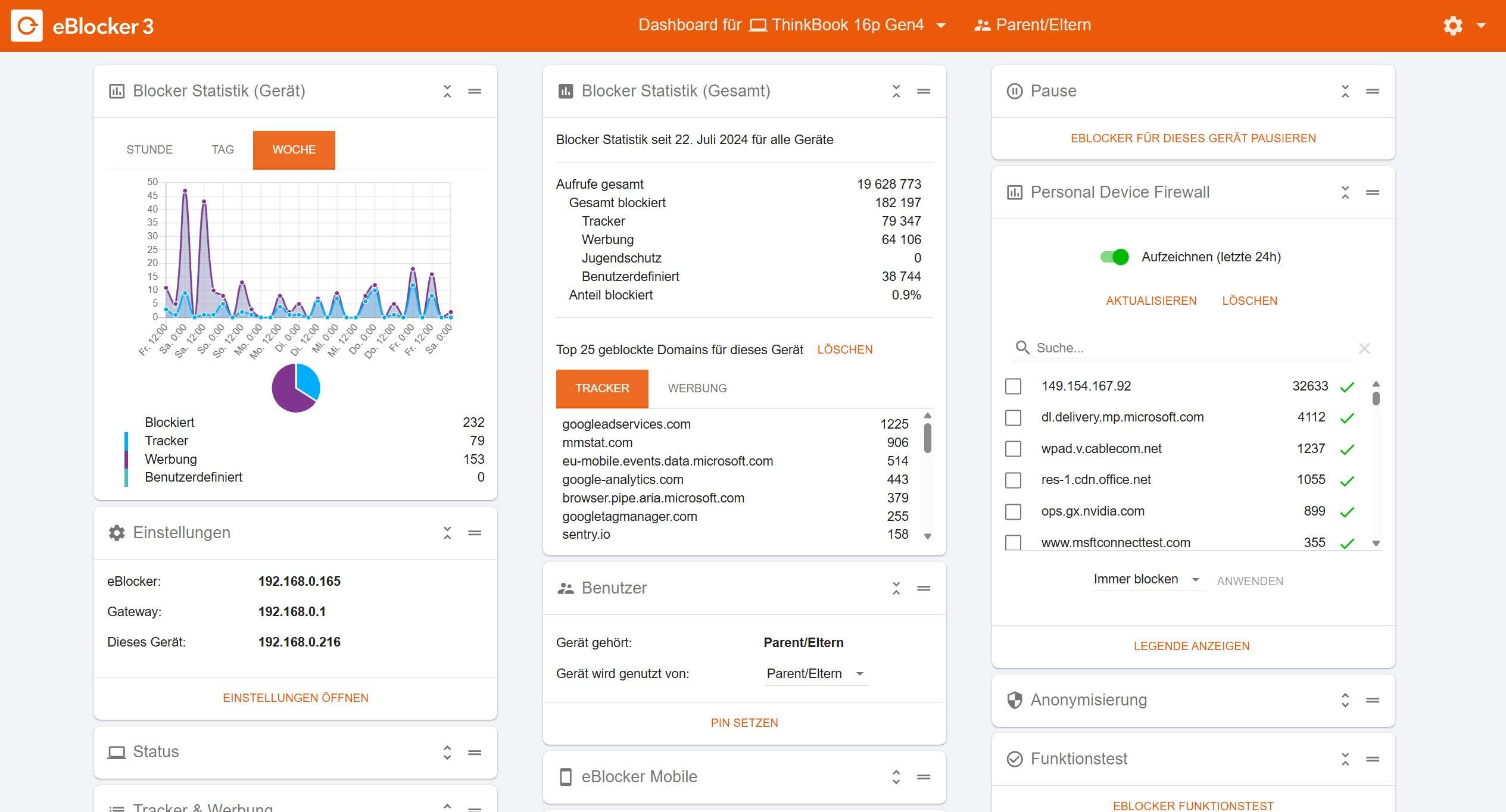Click EBLOCKER FÜR DIESES GERÄT PAUSIEREN
This screenshot has width=1506, height=812.
coord(1193,138)
